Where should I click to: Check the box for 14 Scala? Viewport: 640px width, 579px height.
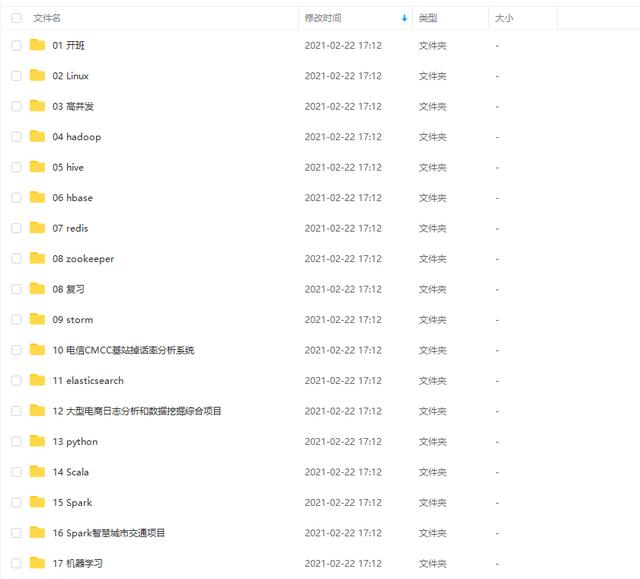tap(16, 472)
